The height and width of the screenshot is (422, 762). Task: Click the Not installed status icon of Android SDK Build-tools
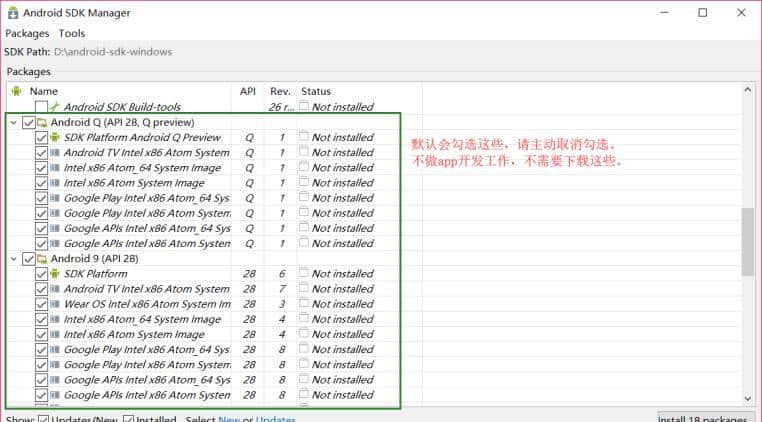click(x=304, y=106)
